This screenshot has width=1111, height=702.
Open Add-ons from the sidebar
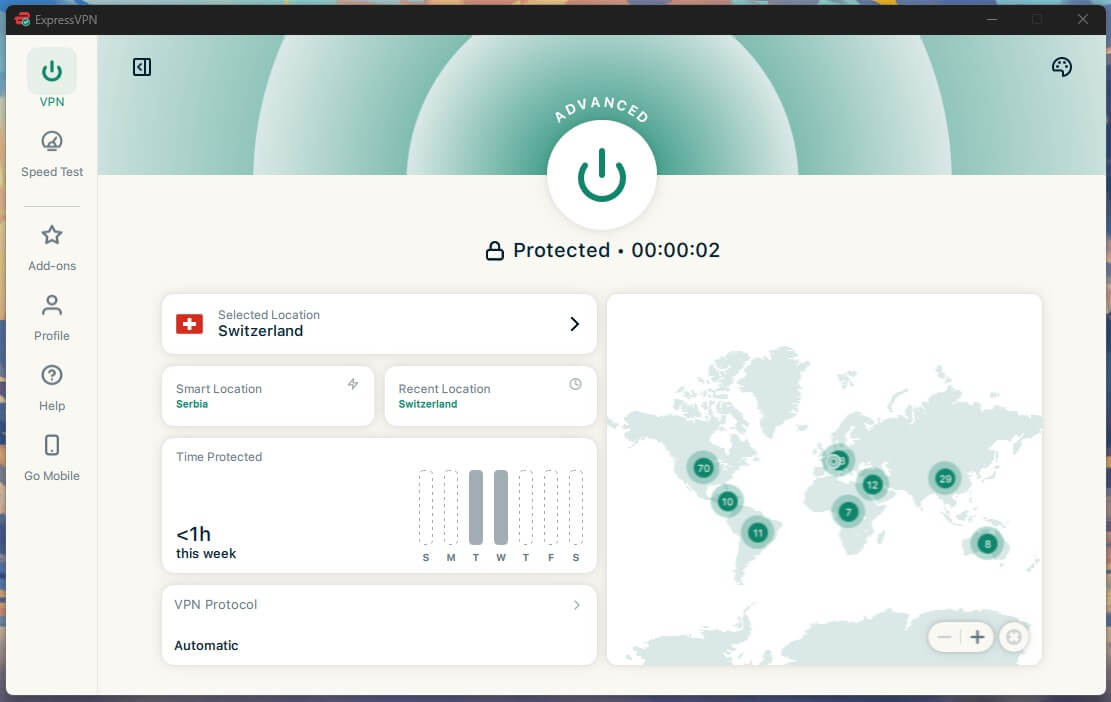click(52, 248)
